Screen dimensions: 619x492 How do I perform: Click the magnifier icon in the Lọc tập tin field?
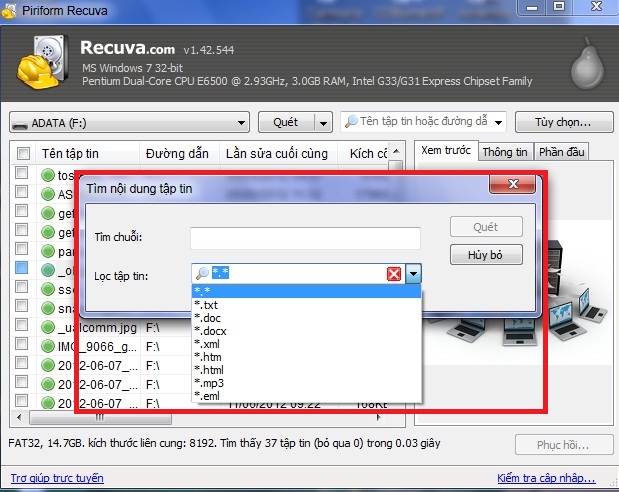203,273
